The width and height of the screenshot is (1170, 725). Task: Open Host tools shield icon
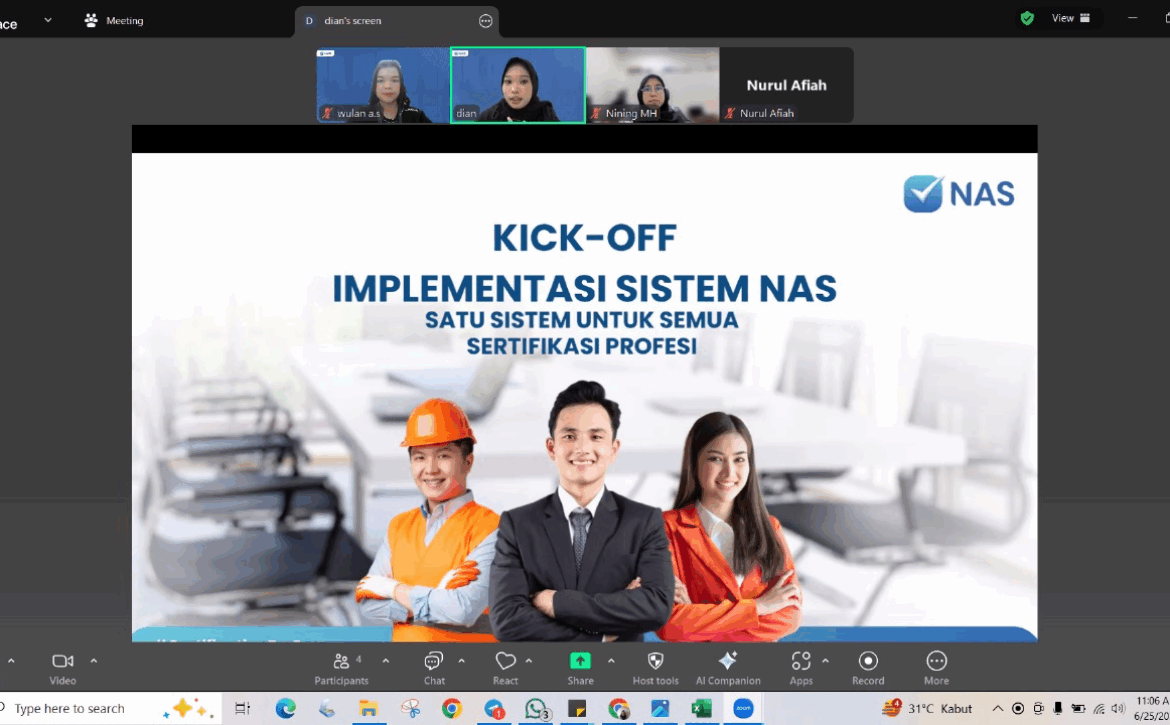pyautogui.click(x=655, y=662)
